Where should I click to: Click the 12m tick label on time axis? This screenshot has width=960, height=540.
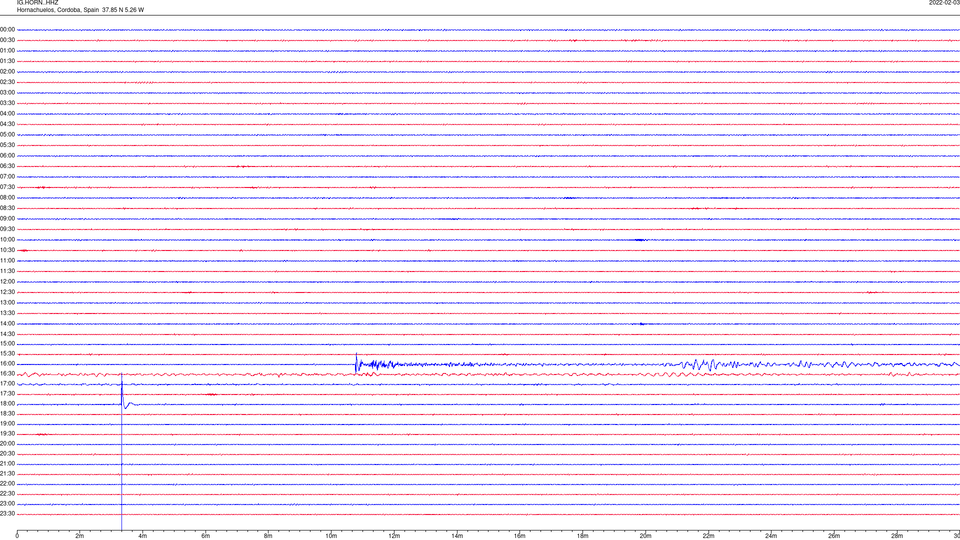(394, 536)
